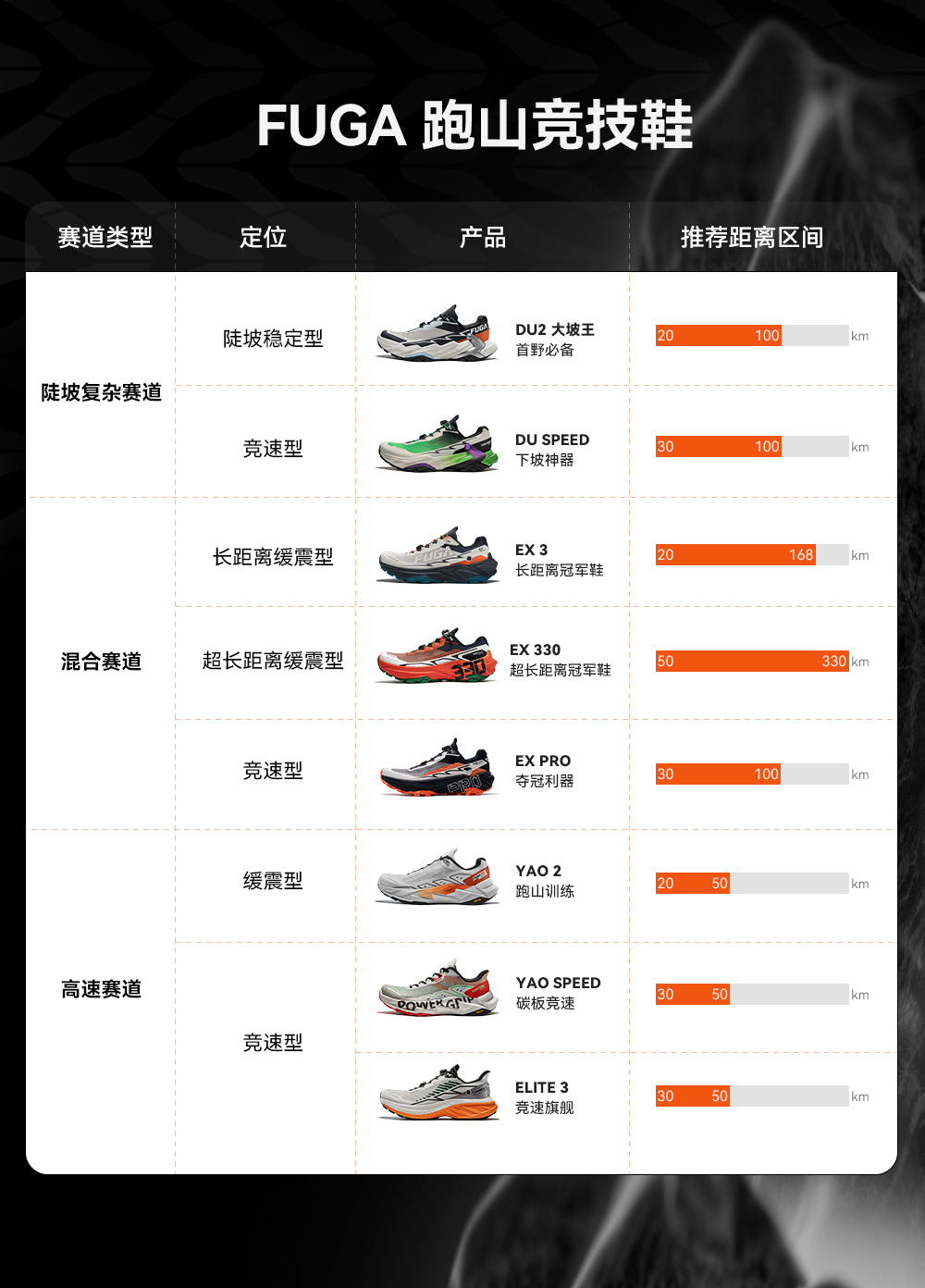Click the 产品 column header
The height and width of the screenshot is (1288, 925).
click(x=483, y=238)
